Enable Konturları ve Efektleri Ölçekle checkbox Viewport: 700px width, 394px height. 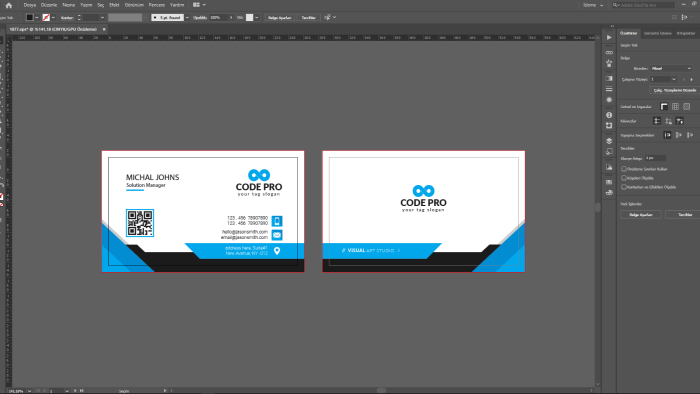[x=624, y=187]
